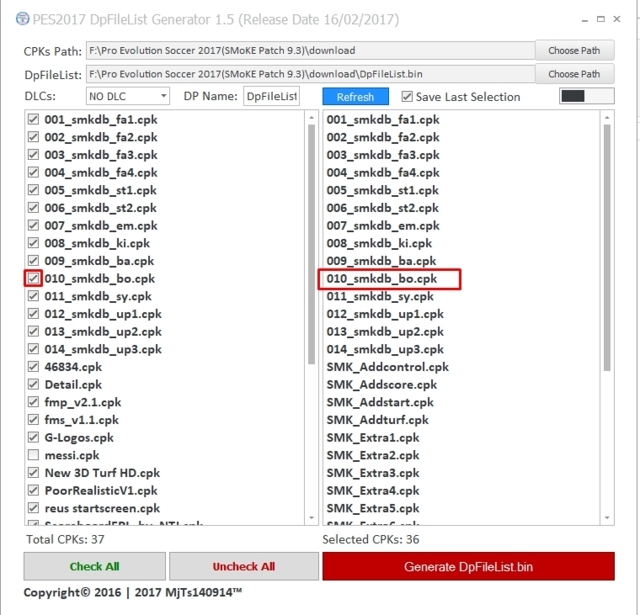Viewport: 640px width, 615px height.
Task: Click the blue Refresh button
Action: 356,97
